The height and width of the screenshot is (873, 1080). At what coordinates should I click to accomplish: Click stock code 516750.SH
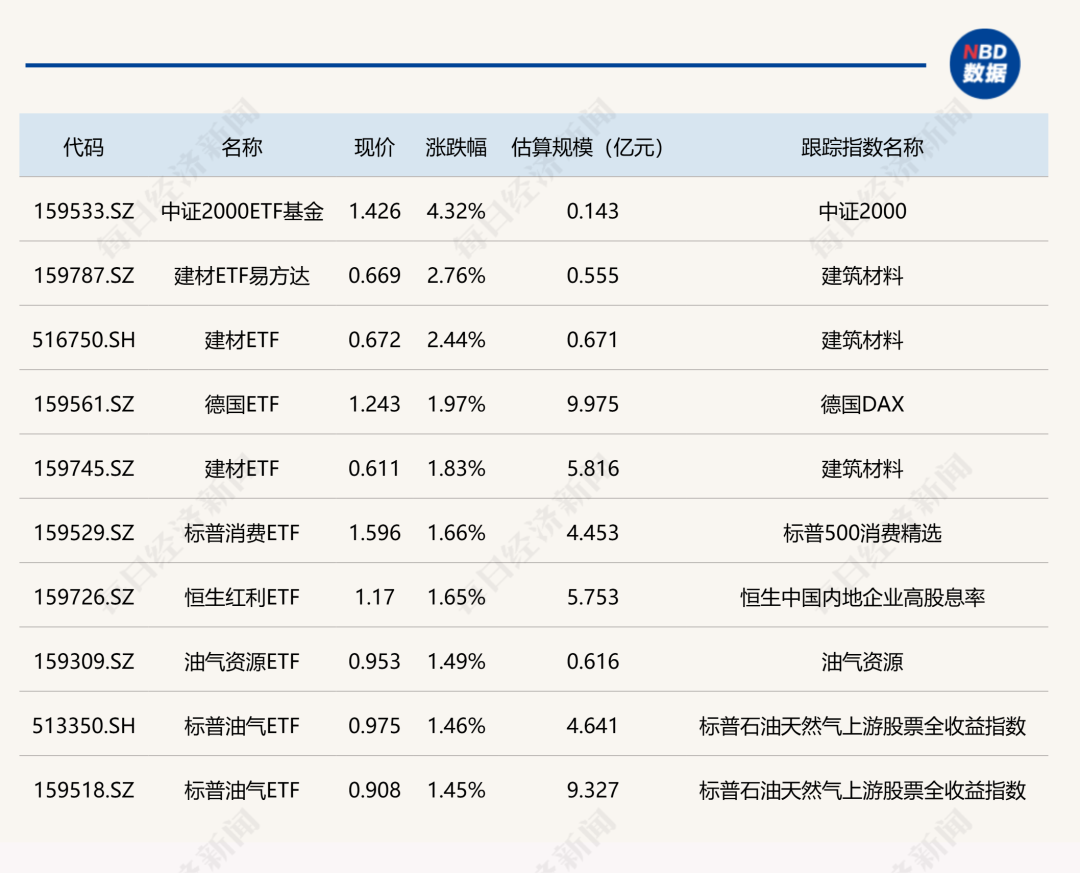83,340
